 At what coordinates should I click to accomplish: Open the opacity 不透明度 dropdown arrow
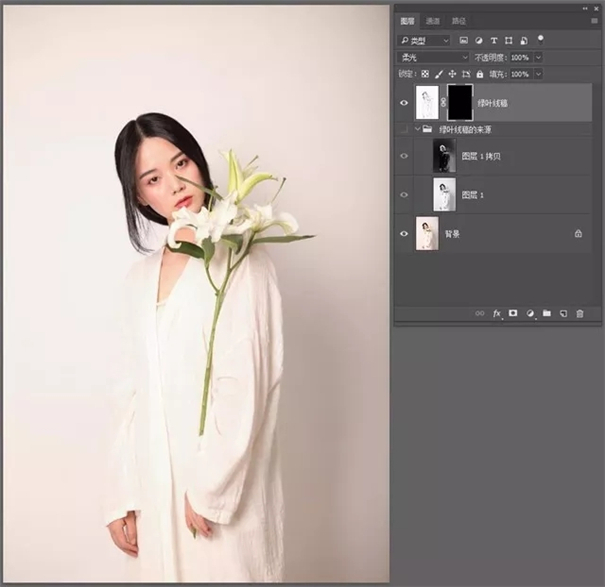pos(539,58)
